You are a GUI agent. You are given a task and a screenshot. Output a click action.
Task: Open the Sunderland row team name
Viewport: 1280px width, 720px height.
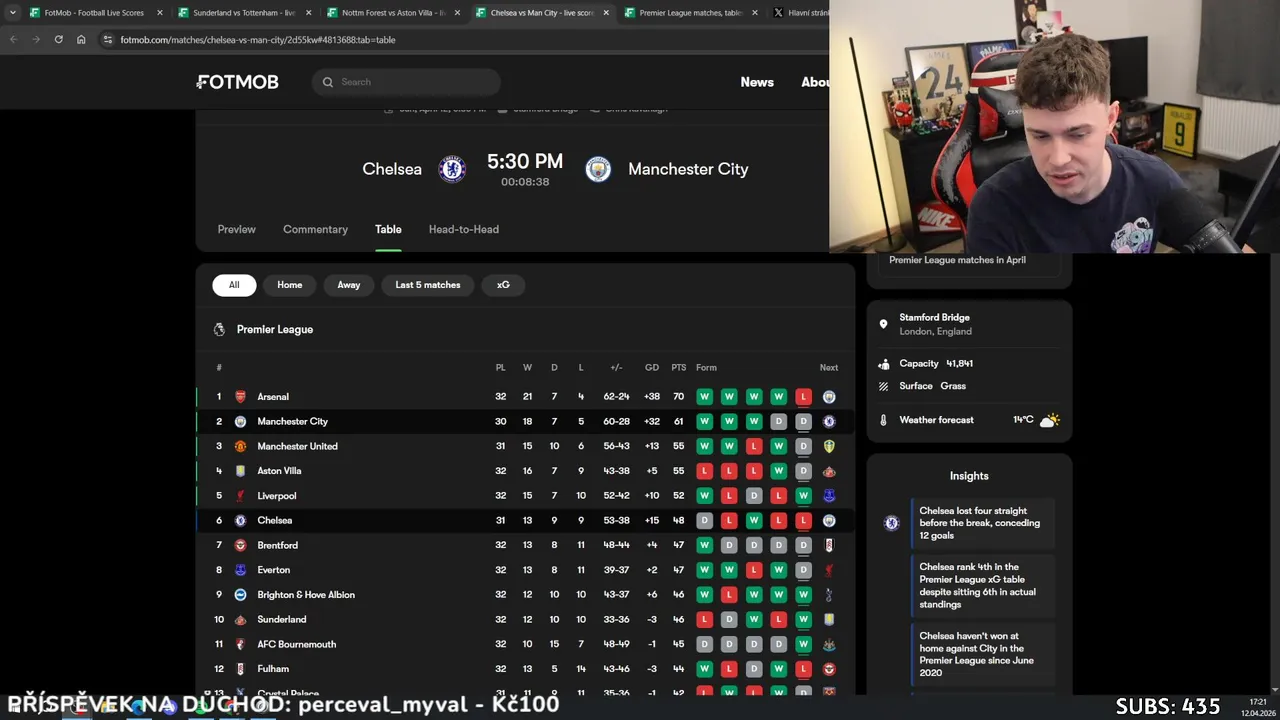pyautogui.click(x=282, y=620)
